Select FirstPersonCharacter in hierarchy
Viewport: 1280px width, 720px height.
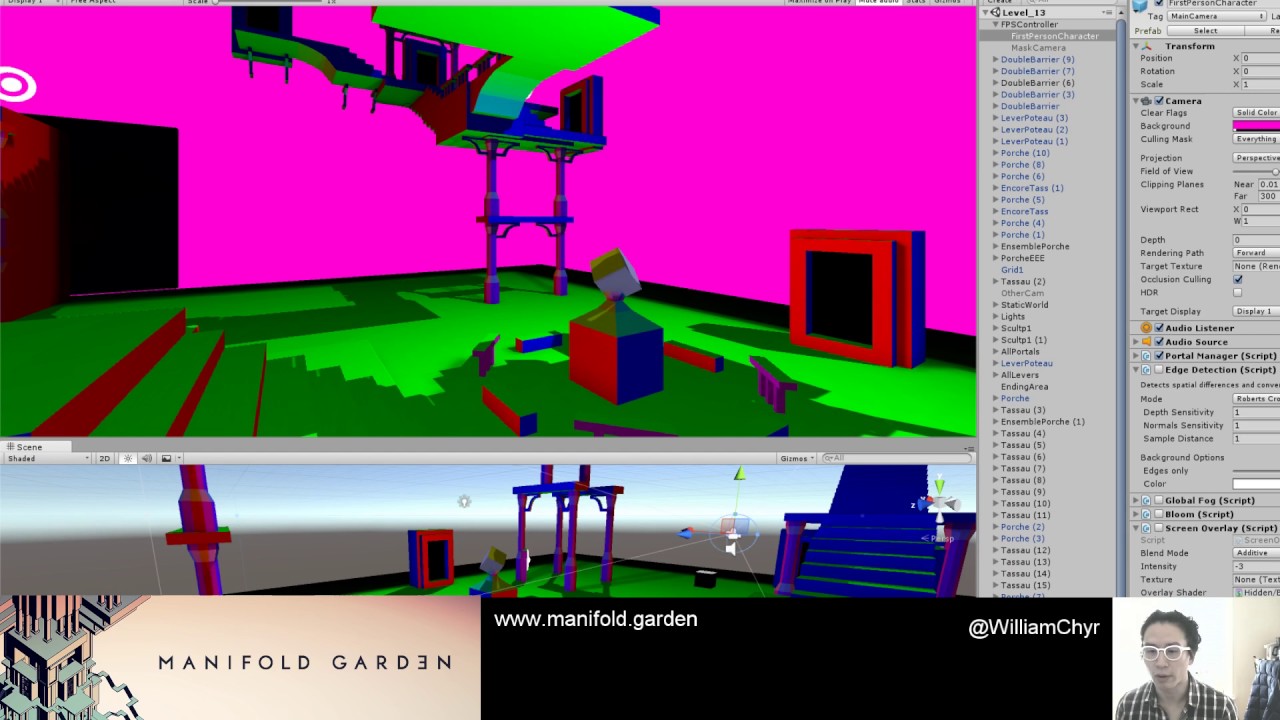click(x=1054, y=36)
